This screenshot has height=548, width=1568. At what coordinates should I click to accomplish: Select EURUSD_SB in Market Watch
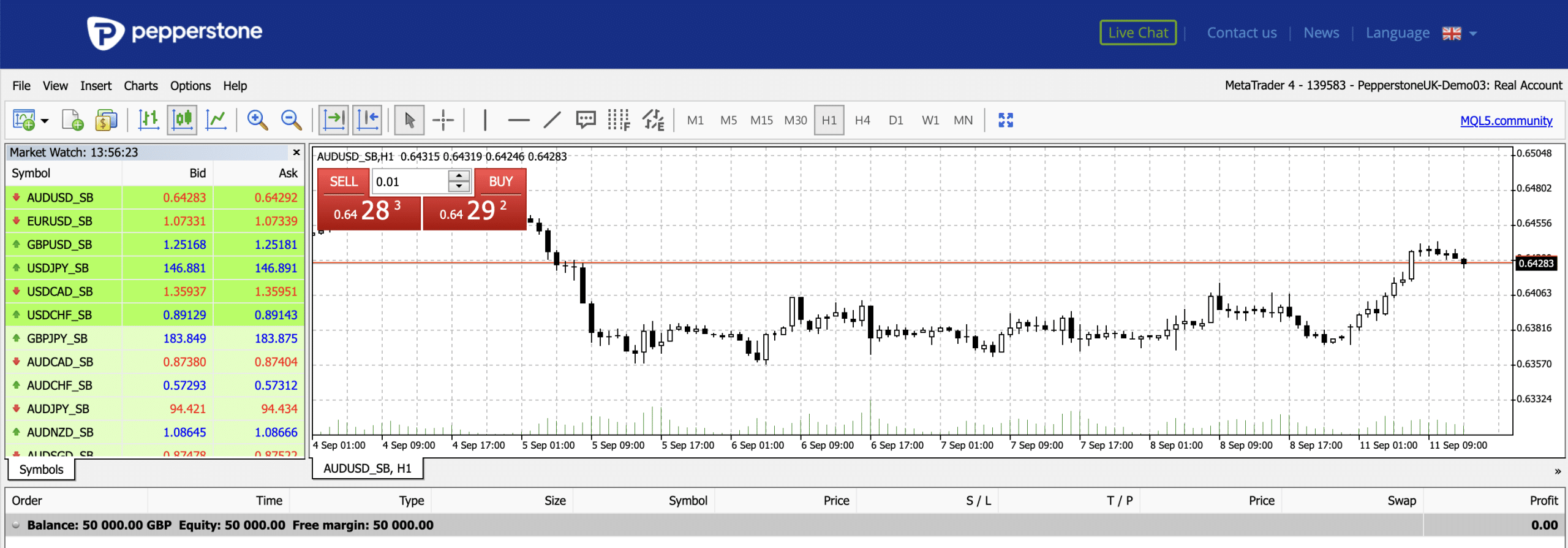pyautogui.click(x=155, y=221)
